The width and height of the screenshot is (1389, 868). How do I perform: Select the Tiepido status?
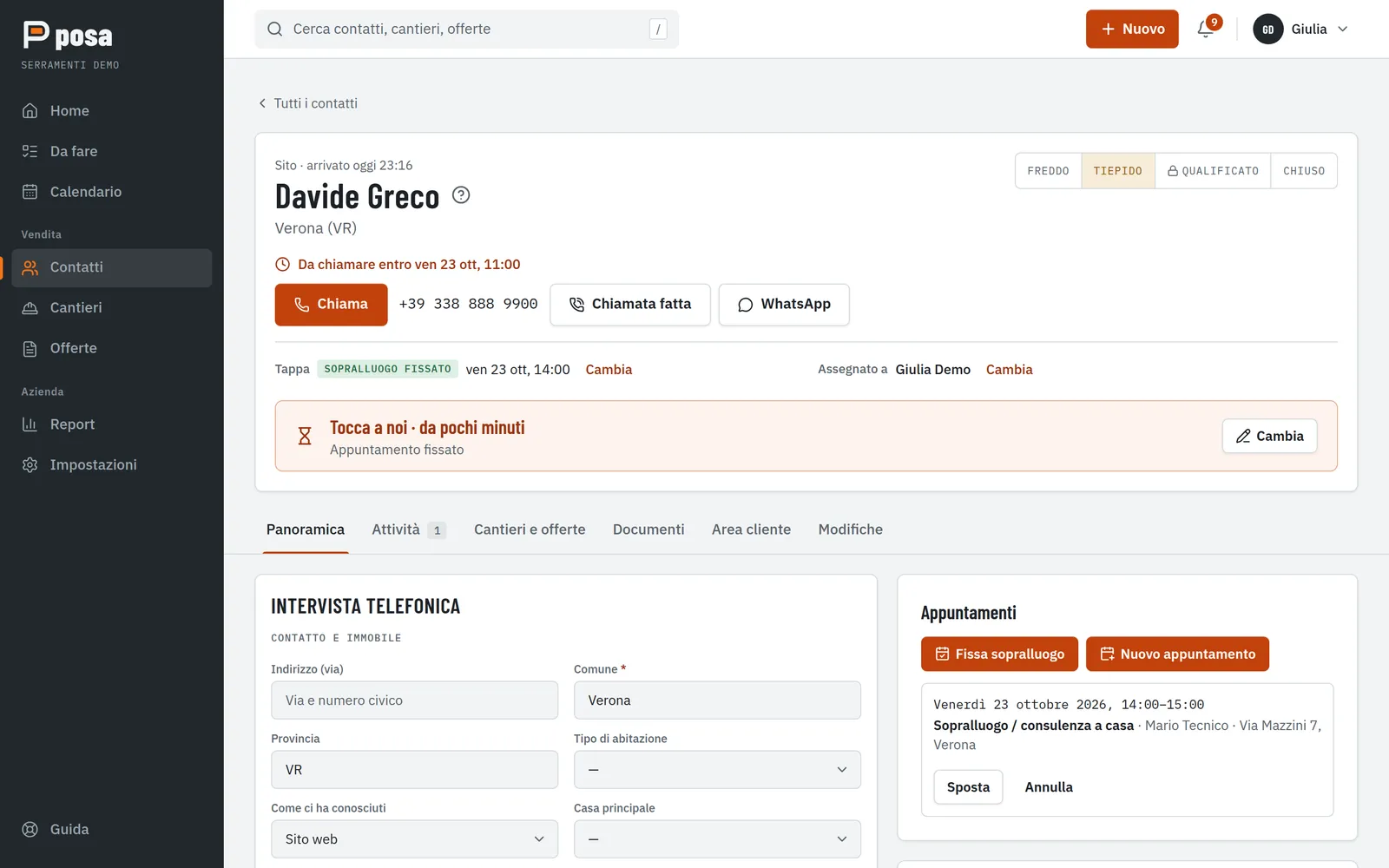pyautogui.click(x=1117, y=171)
